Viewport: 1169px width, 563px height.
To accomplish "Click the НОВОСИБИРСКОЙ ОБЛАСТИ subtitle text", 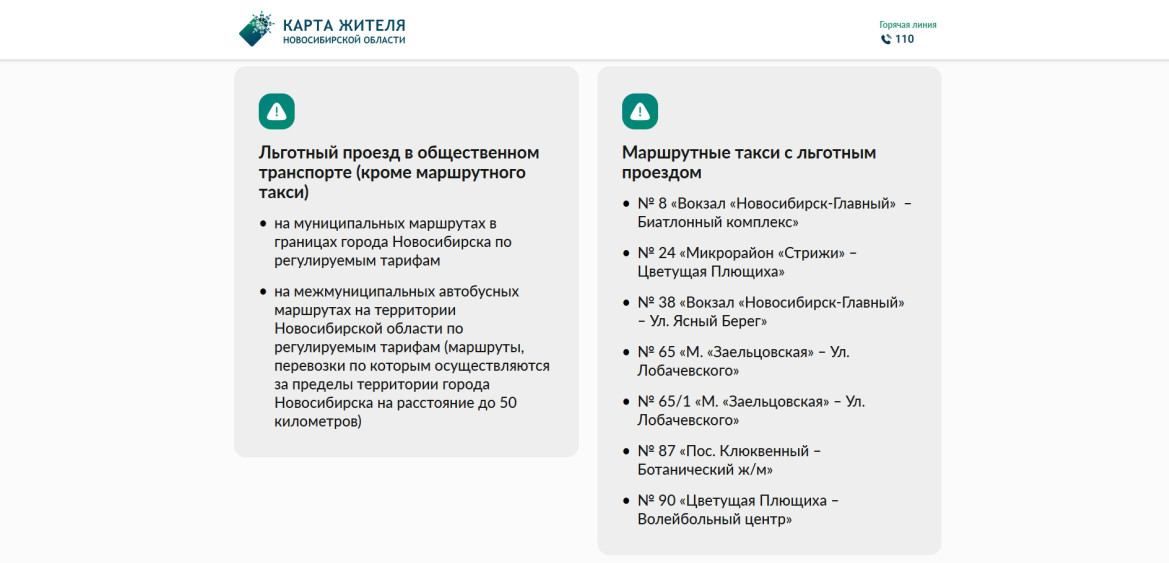I will pos(344,40).
